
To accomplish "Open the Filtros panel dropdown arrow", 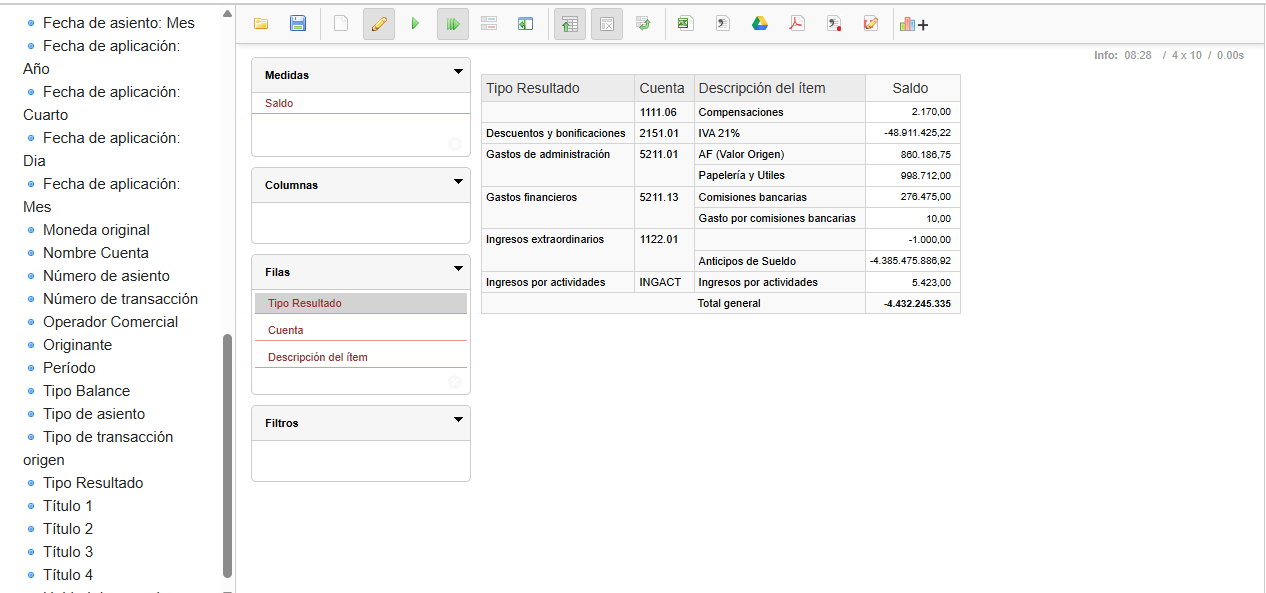I will [x=458, y=420].
